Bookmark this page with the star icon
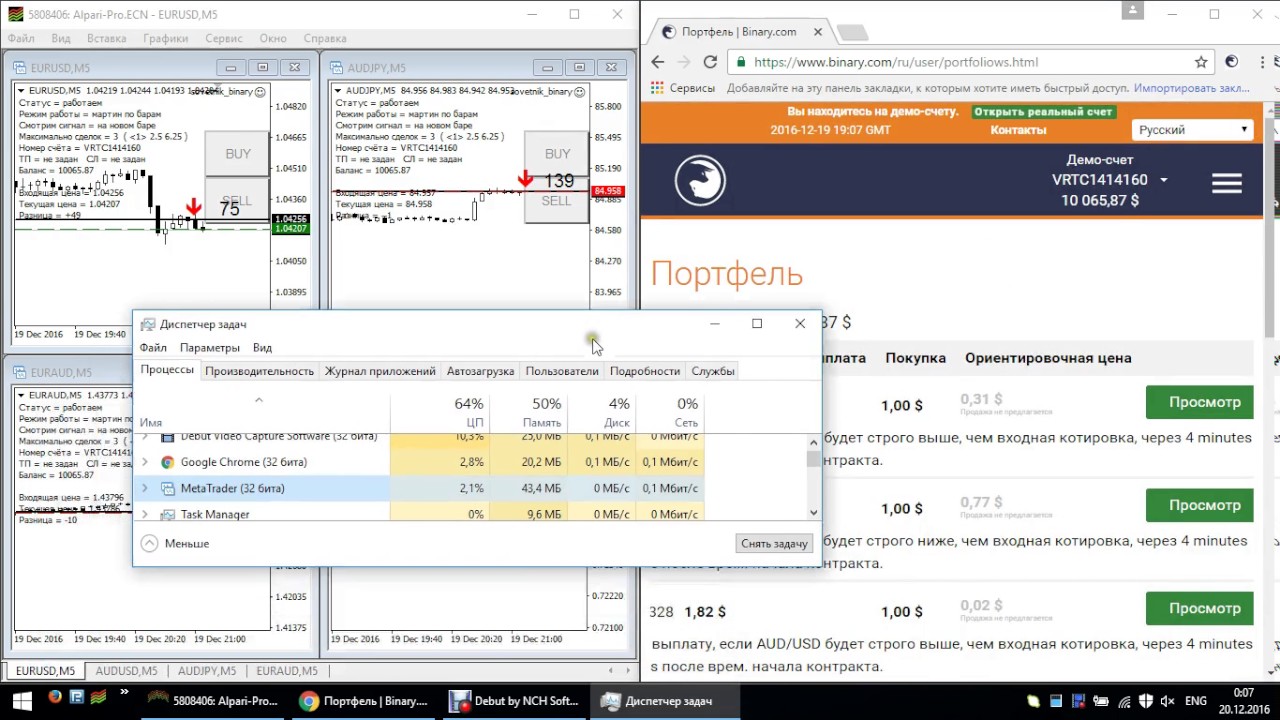This screenshot has width=1280, height=720. pos(1201,62)
